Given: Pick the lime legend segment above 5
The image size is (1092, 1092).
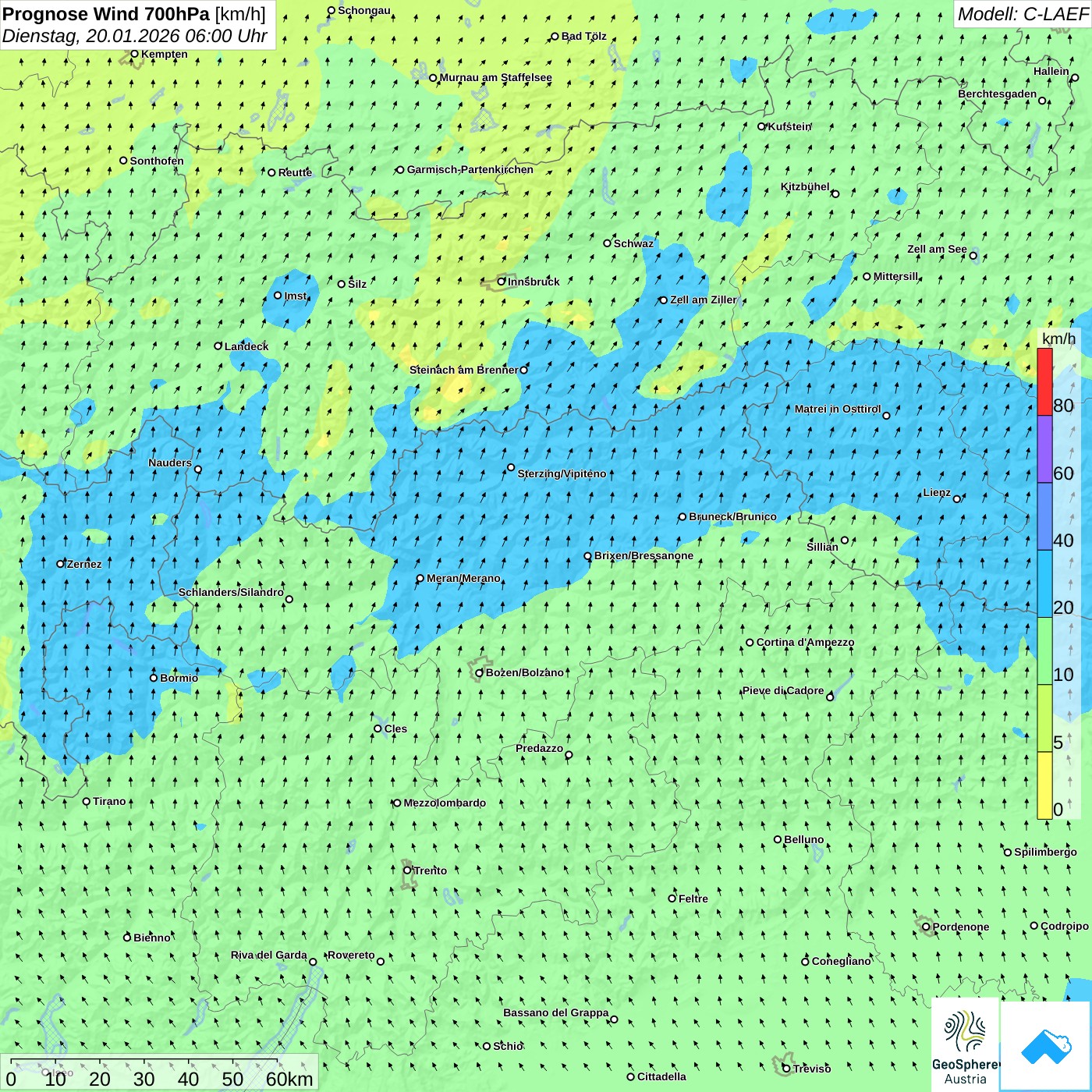Looking at the screenshot, I should [x=1044, y=718].
